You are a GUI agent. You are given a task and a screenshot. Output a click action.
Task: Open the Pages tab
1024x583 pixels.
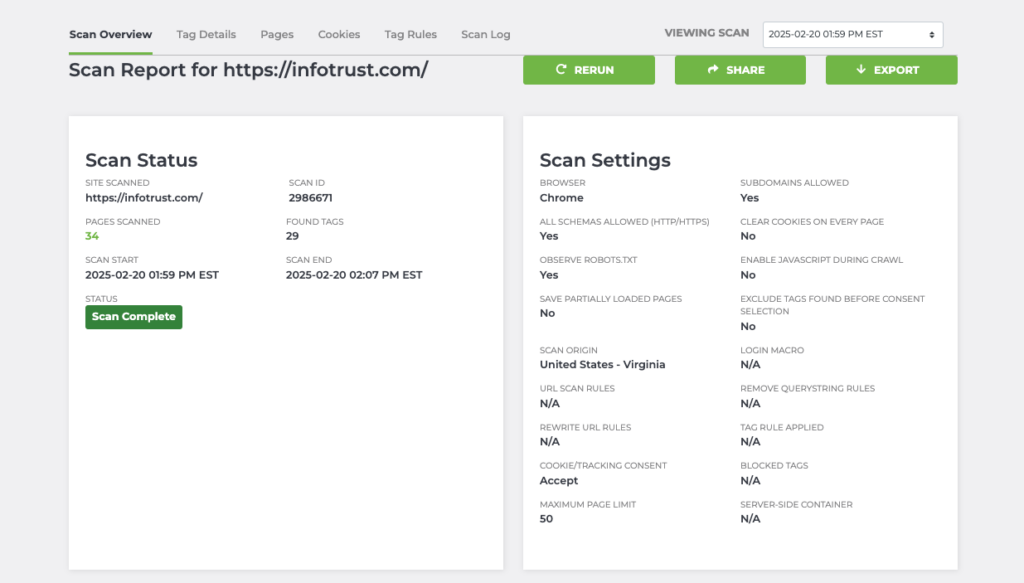[x=277, y=34]
